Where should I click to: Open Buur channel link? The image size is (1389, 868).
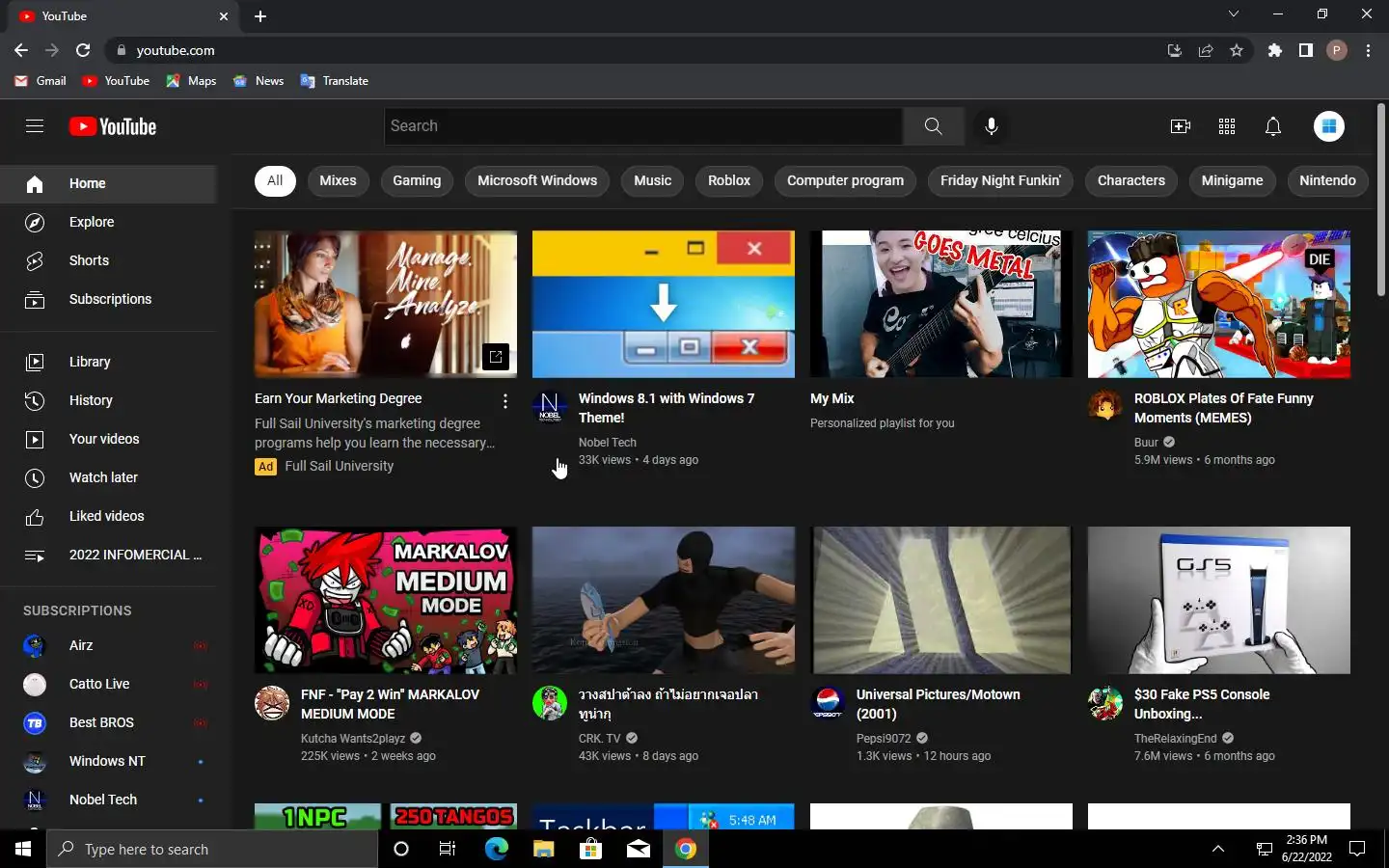click(1146, 443)
